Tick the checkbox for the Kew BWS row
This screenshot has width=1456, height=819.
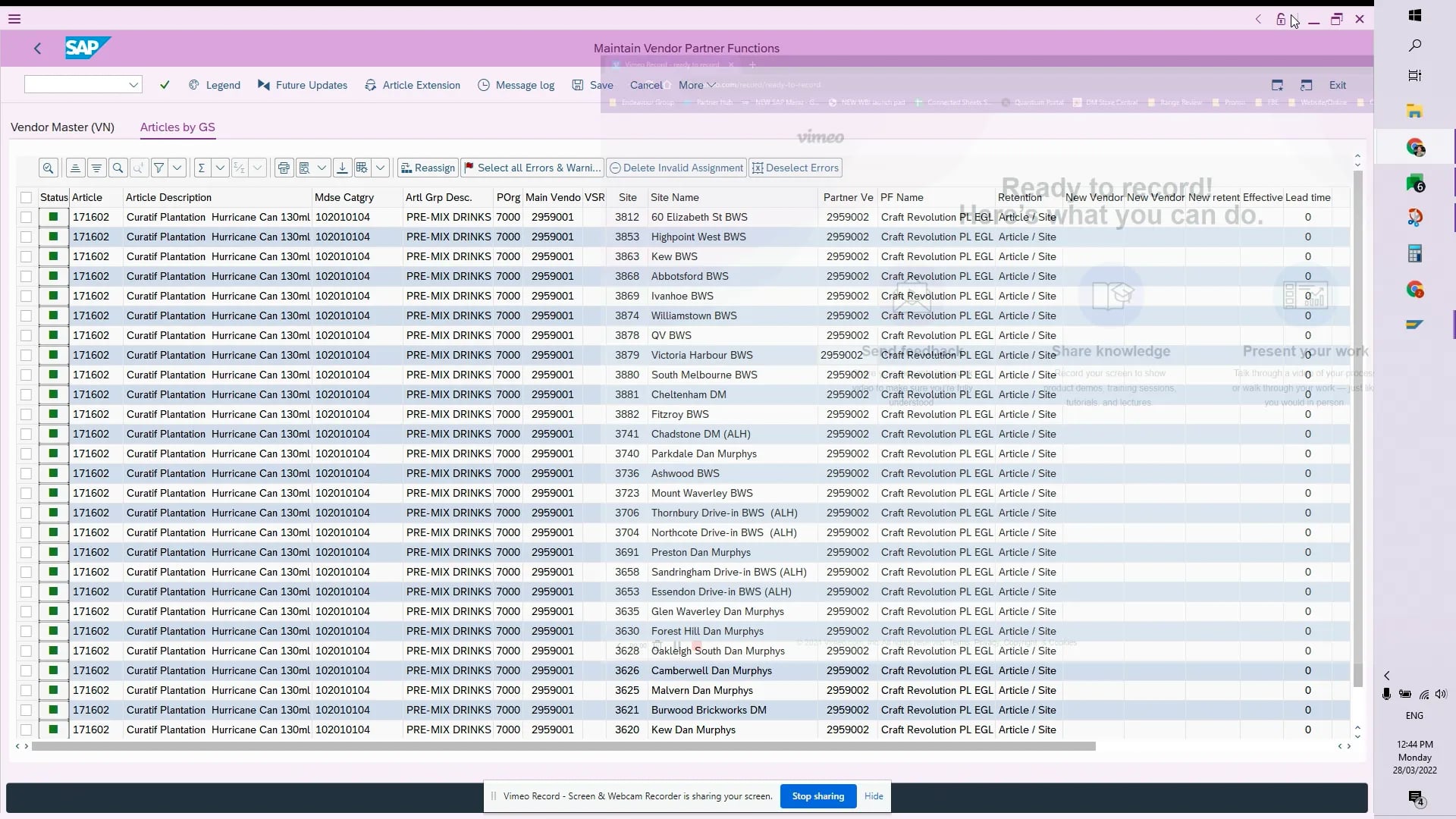[x=26, y=256]
